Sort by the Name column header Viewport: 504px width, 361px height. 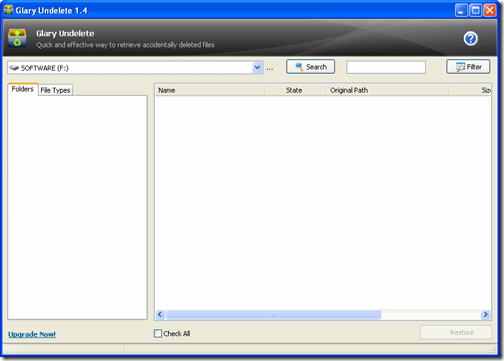[x=210, y=90]
